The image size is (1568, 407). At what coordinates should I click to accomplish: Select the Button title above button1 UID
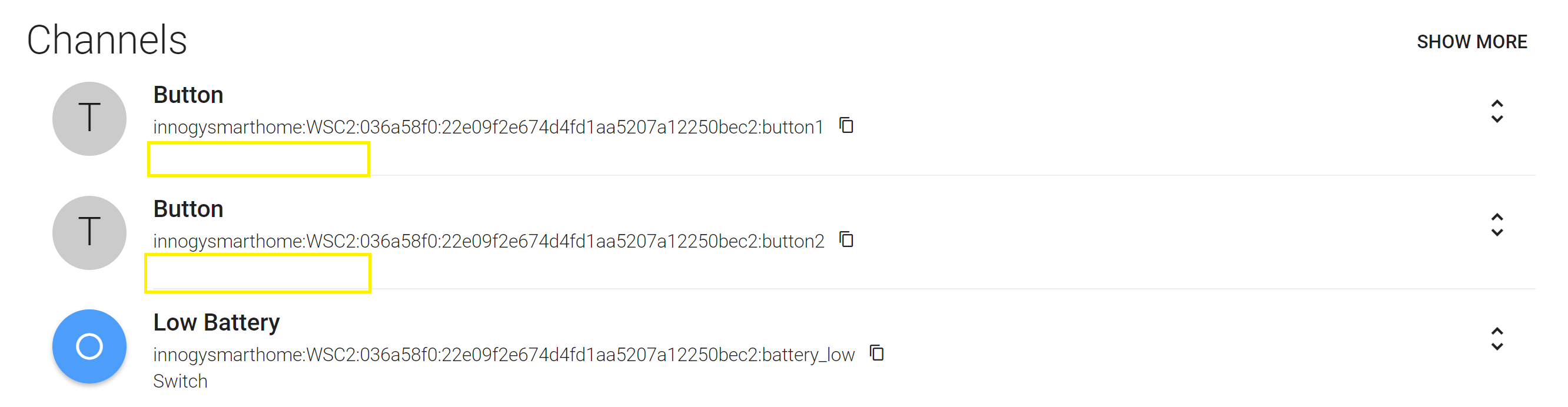[188, 95]
